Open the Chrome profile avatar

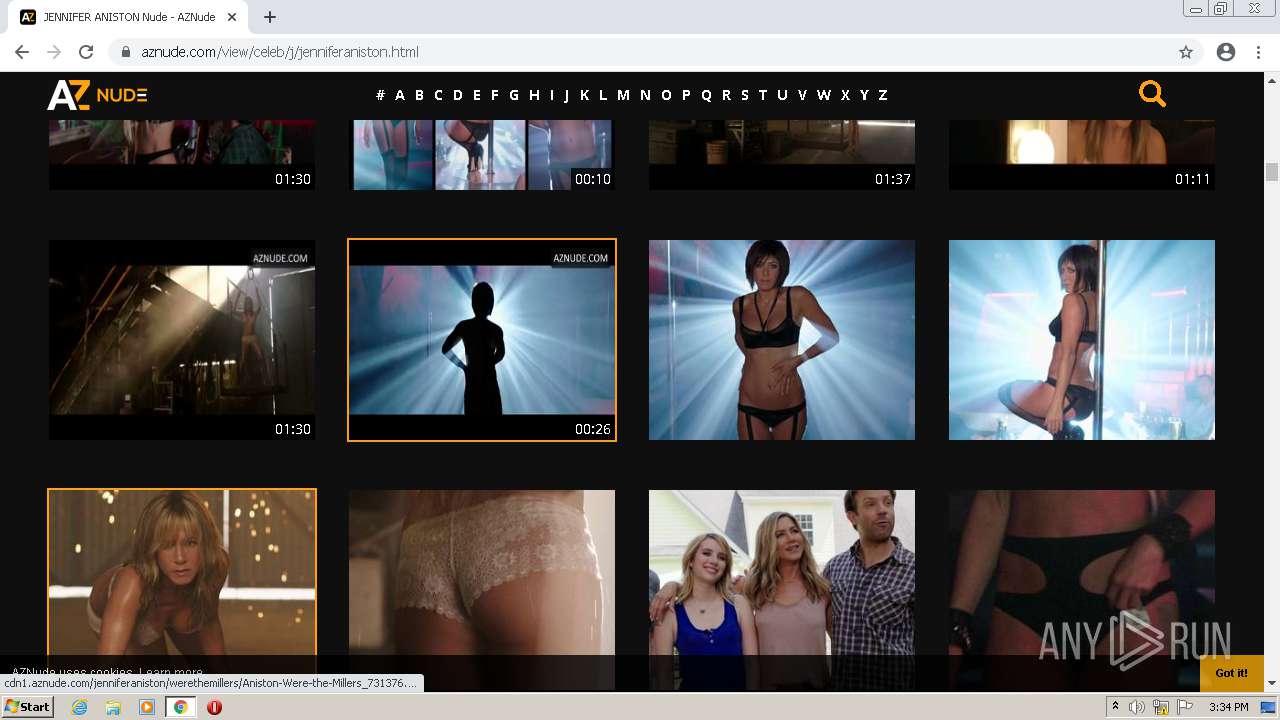point(1226,52)
